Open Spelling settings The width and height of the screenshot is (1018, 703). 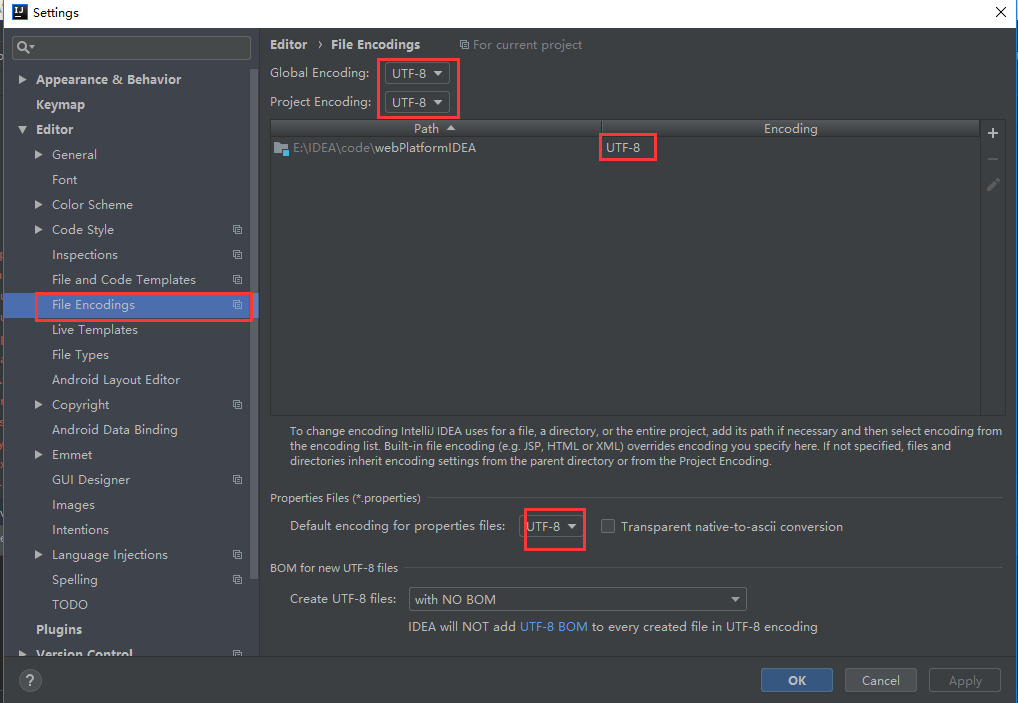click(75, 580)
